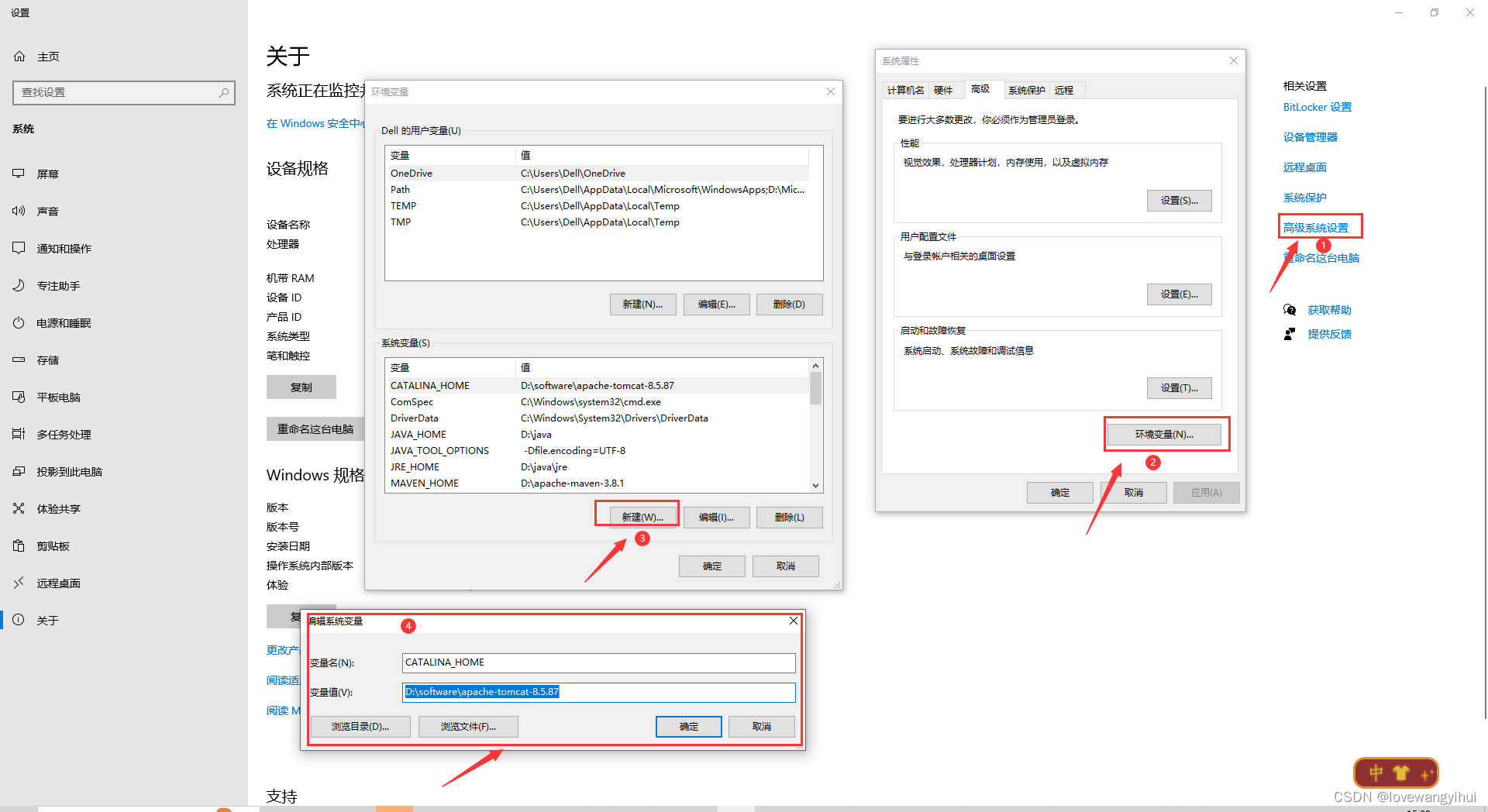
Task: Click the shirt skin icon on IME bar
Action: pos(1401,772)
